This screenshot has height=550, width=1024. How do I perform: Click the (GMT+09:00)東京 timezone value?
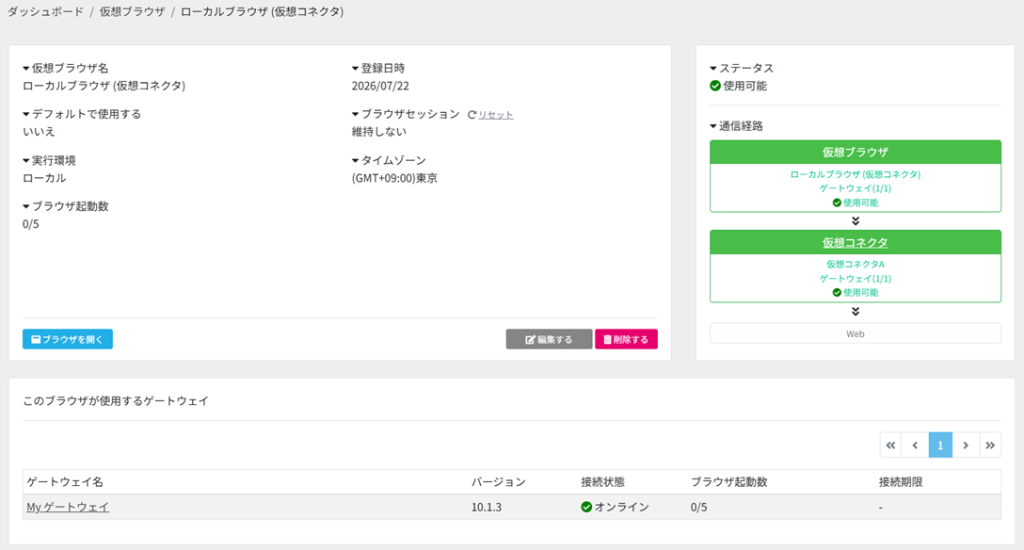coord(395,178)
